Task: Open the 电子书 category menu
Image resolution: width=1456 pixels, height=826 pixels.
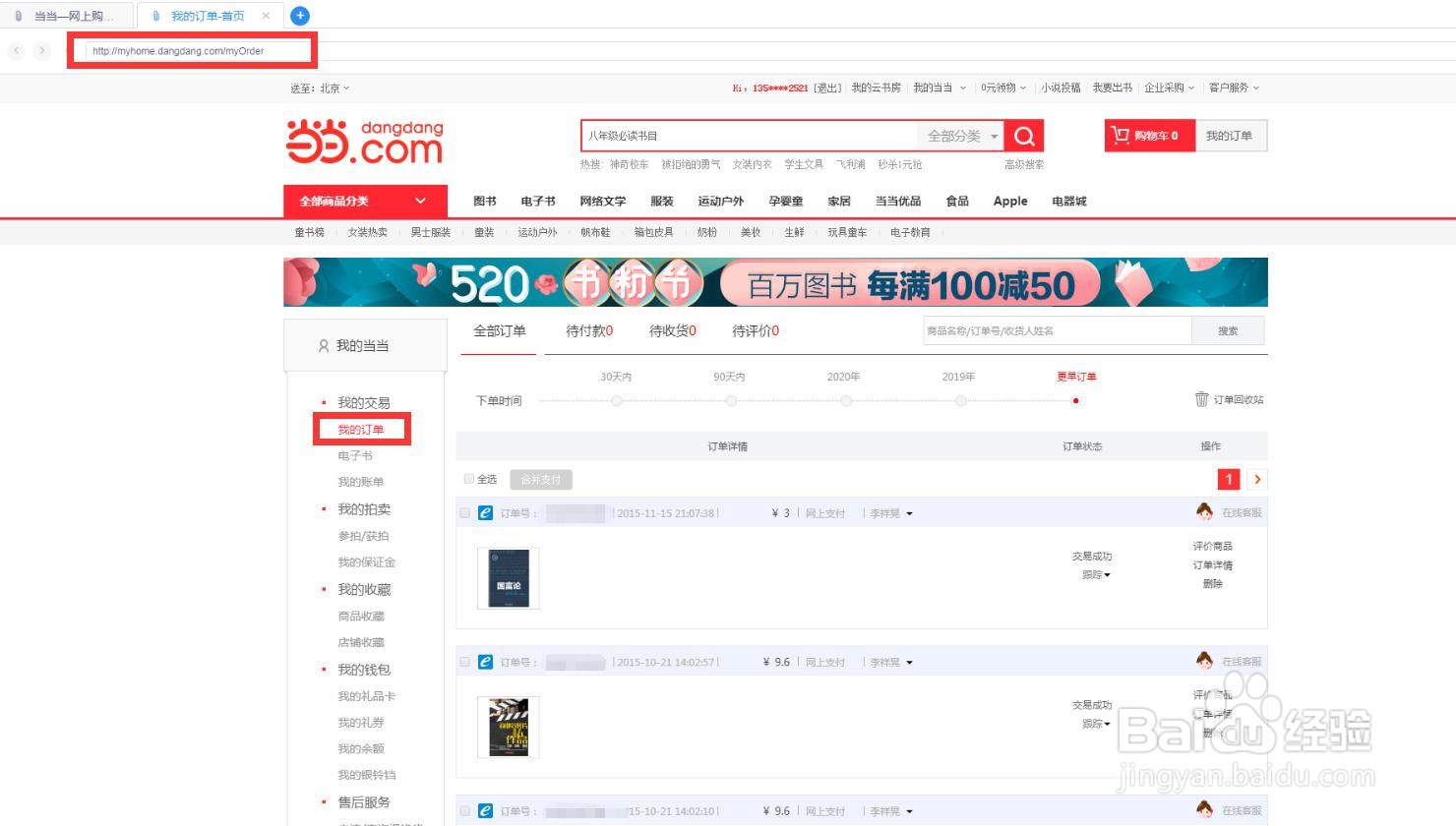Action: pyautogui.click(x=538, y=201)
